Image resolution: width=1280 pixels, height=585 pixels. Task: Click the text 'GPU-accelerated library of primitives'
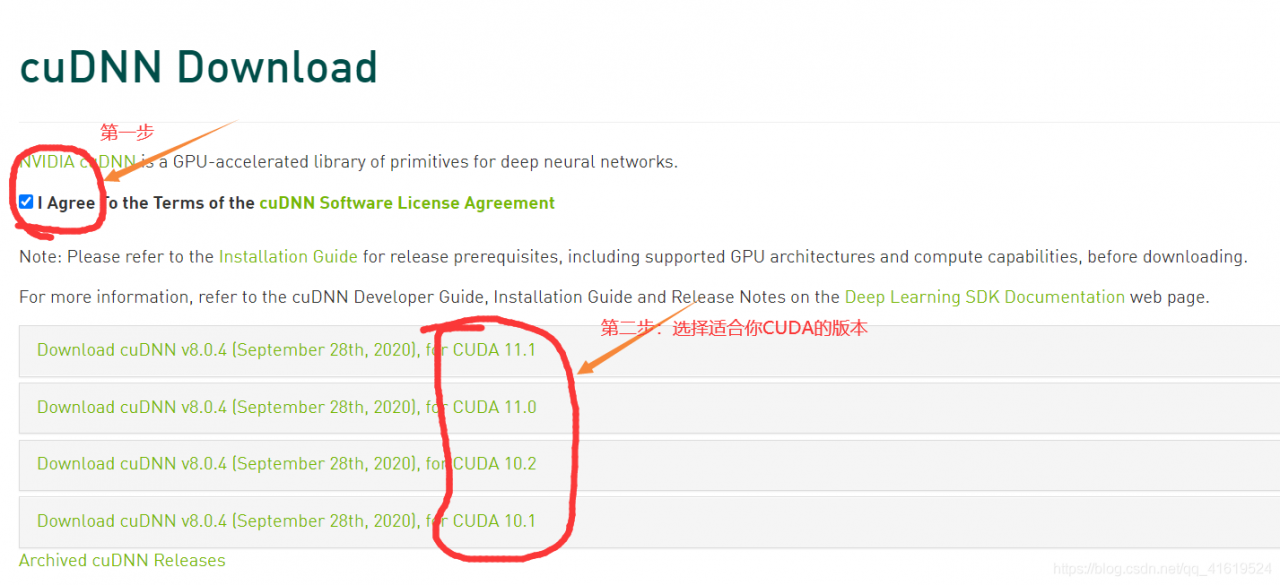click(314, 162)
